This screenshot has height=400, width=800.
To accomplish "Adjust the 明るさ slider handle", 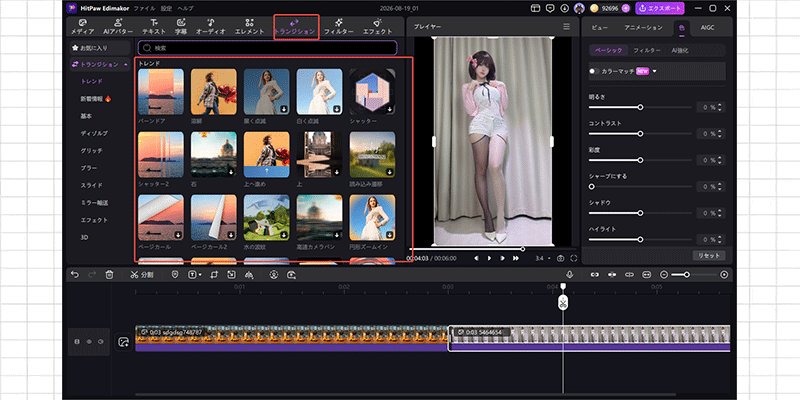I will point(640,107).
